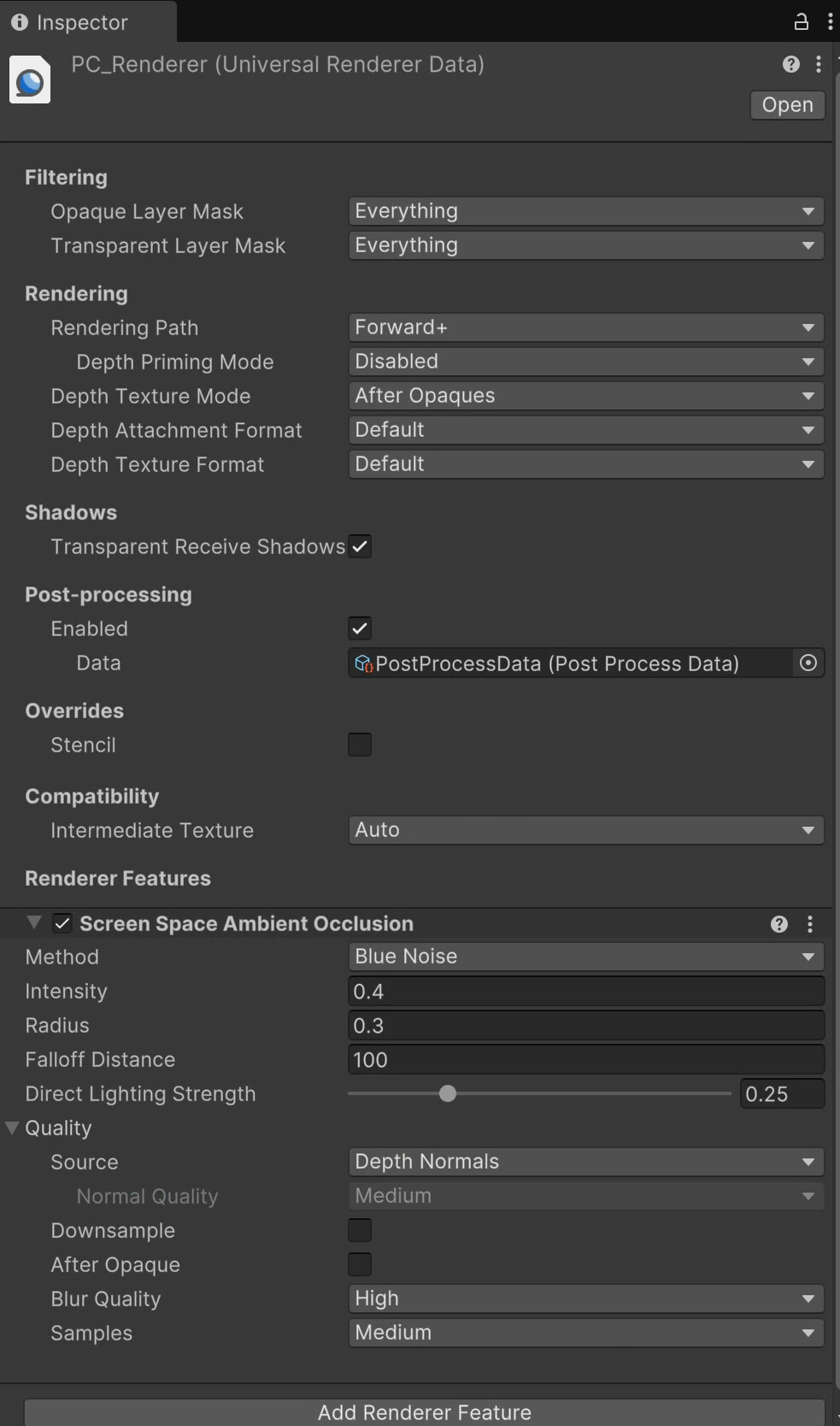Enable the Stencil override

tap(360, 744)
